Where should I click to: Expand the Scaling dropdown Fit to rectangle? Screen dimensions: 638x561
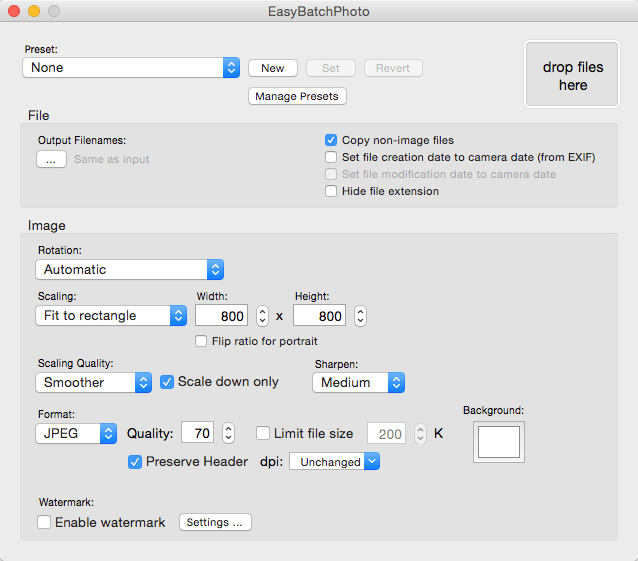(111, 316)
